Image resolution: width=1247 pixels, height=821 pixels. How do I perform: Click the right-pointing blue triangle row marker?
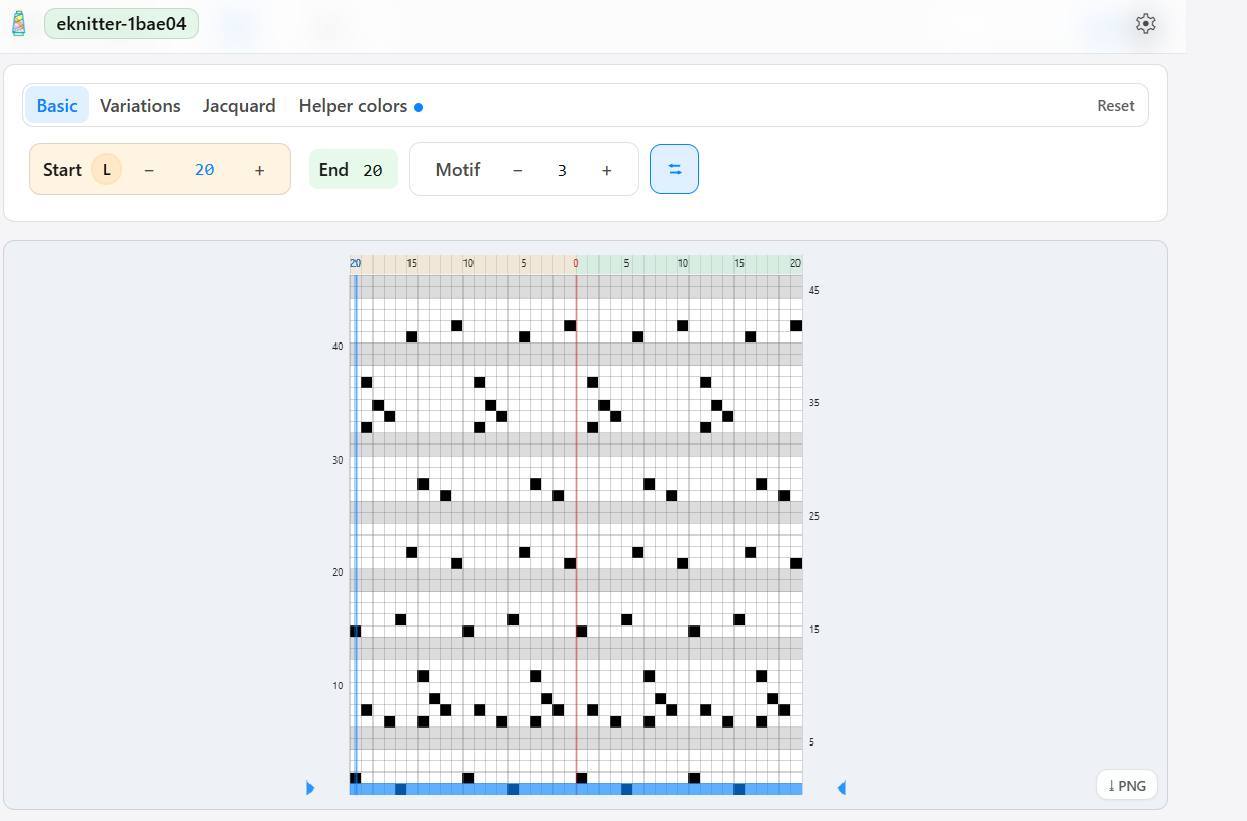(x=310, y=788)
